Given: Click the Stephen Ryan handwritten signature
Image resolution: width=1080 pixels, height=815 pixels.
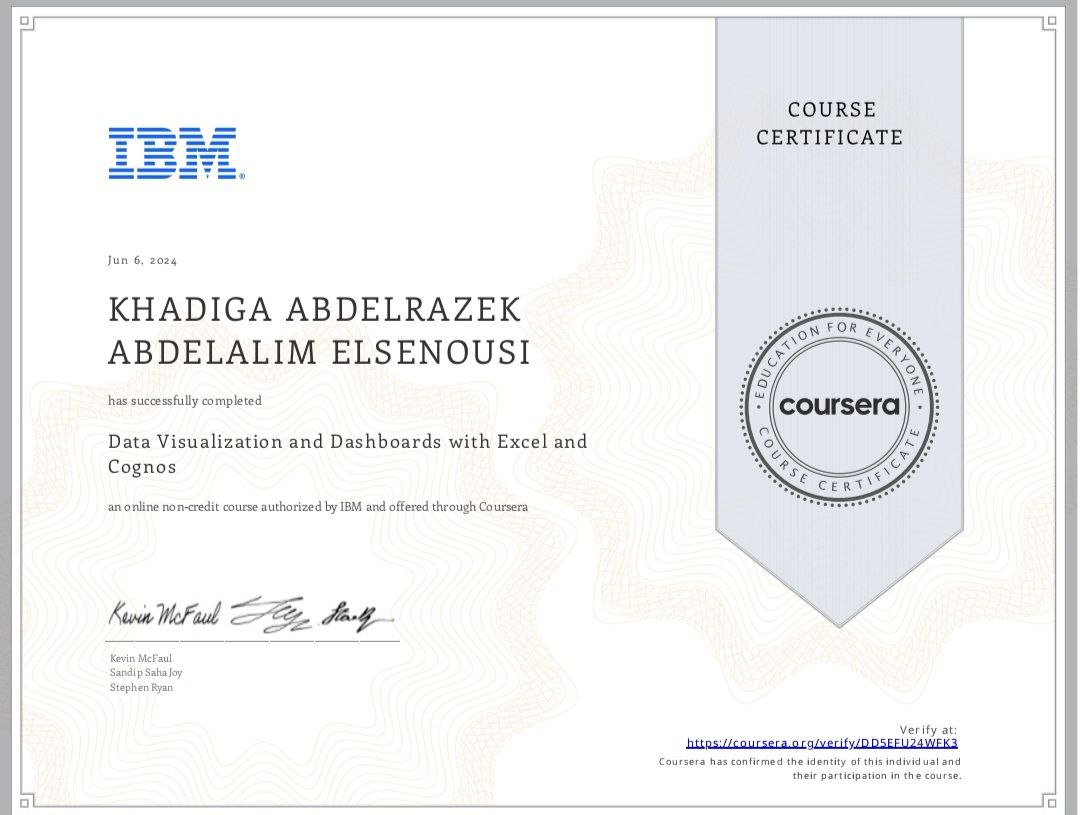Looking at the screenshot, I should [359, 617].
